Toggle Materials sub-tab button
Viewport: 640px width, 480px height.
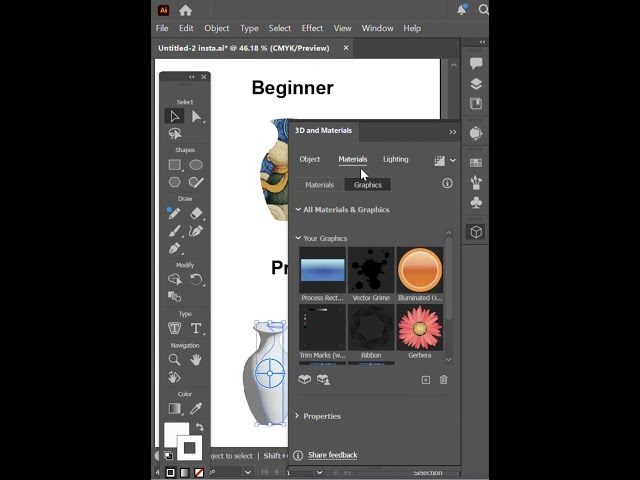320,185
